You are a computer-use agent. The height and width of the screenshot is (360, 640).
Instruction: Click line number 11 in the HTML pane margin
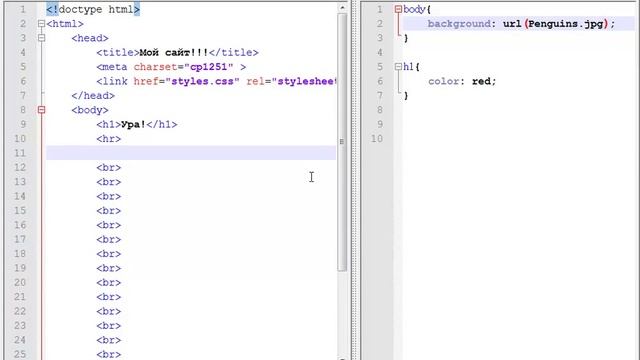coord(20,153)
